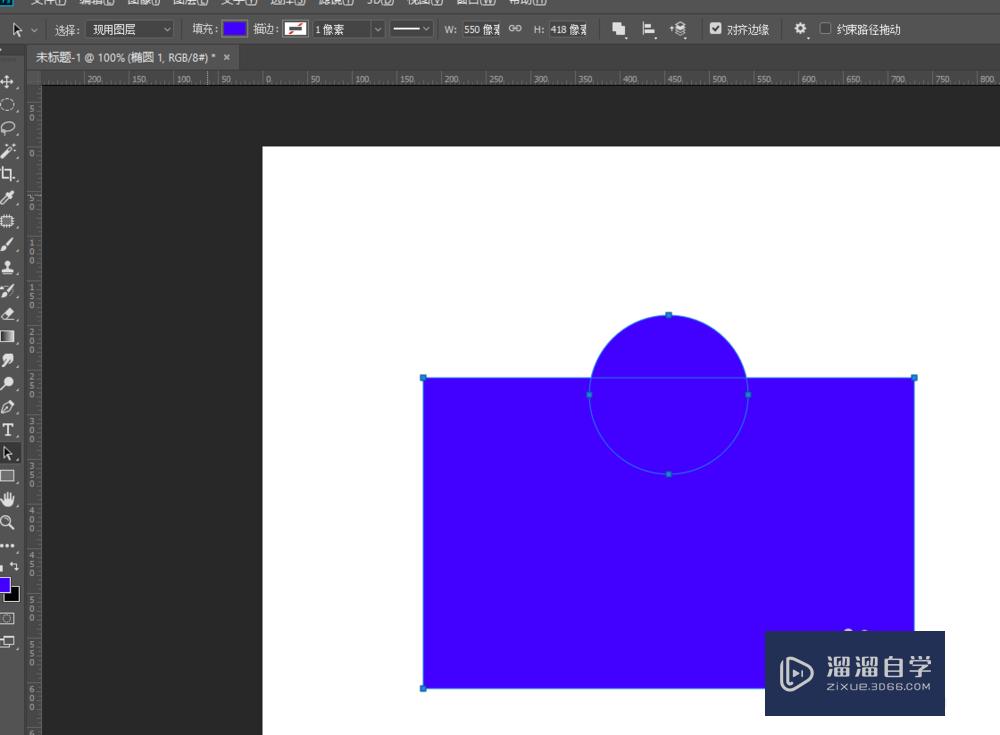Open path arrangement options

click(678, 29)
